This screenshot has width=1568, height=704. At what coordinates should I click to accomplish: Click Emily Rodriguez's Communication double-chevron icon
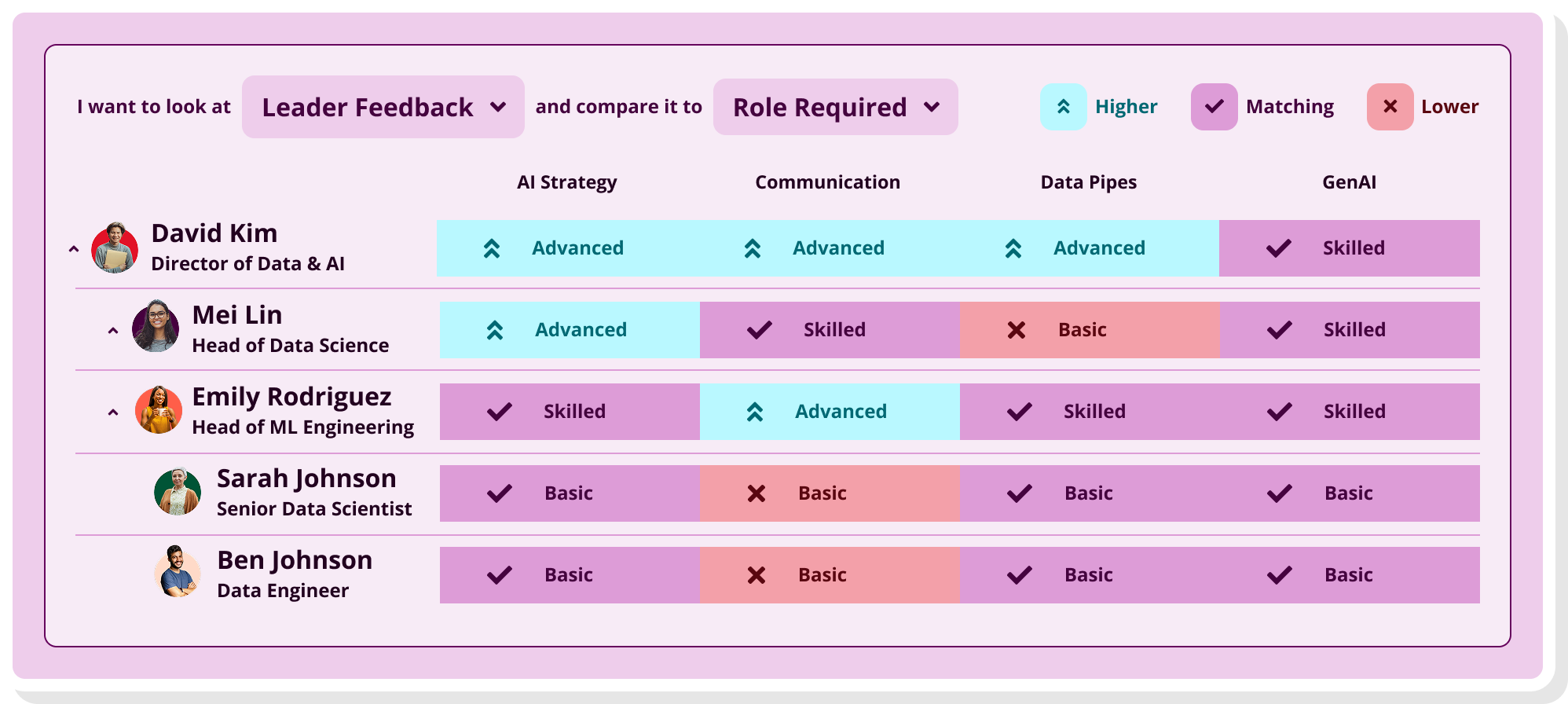pyautogui.click(x=755, y=412)
